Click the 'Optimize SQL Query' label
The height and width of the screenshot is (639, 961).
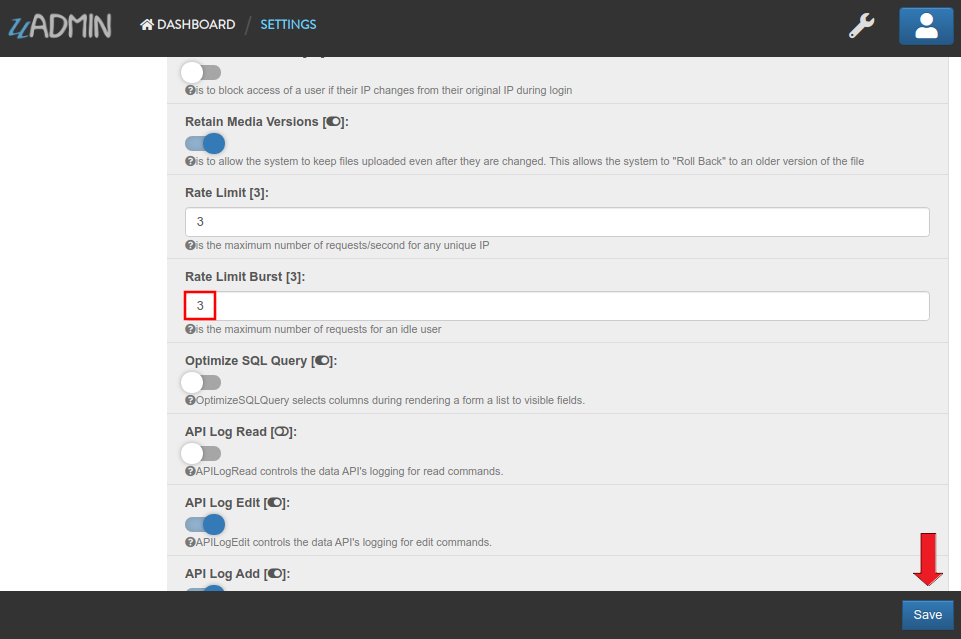click(246, 361)
